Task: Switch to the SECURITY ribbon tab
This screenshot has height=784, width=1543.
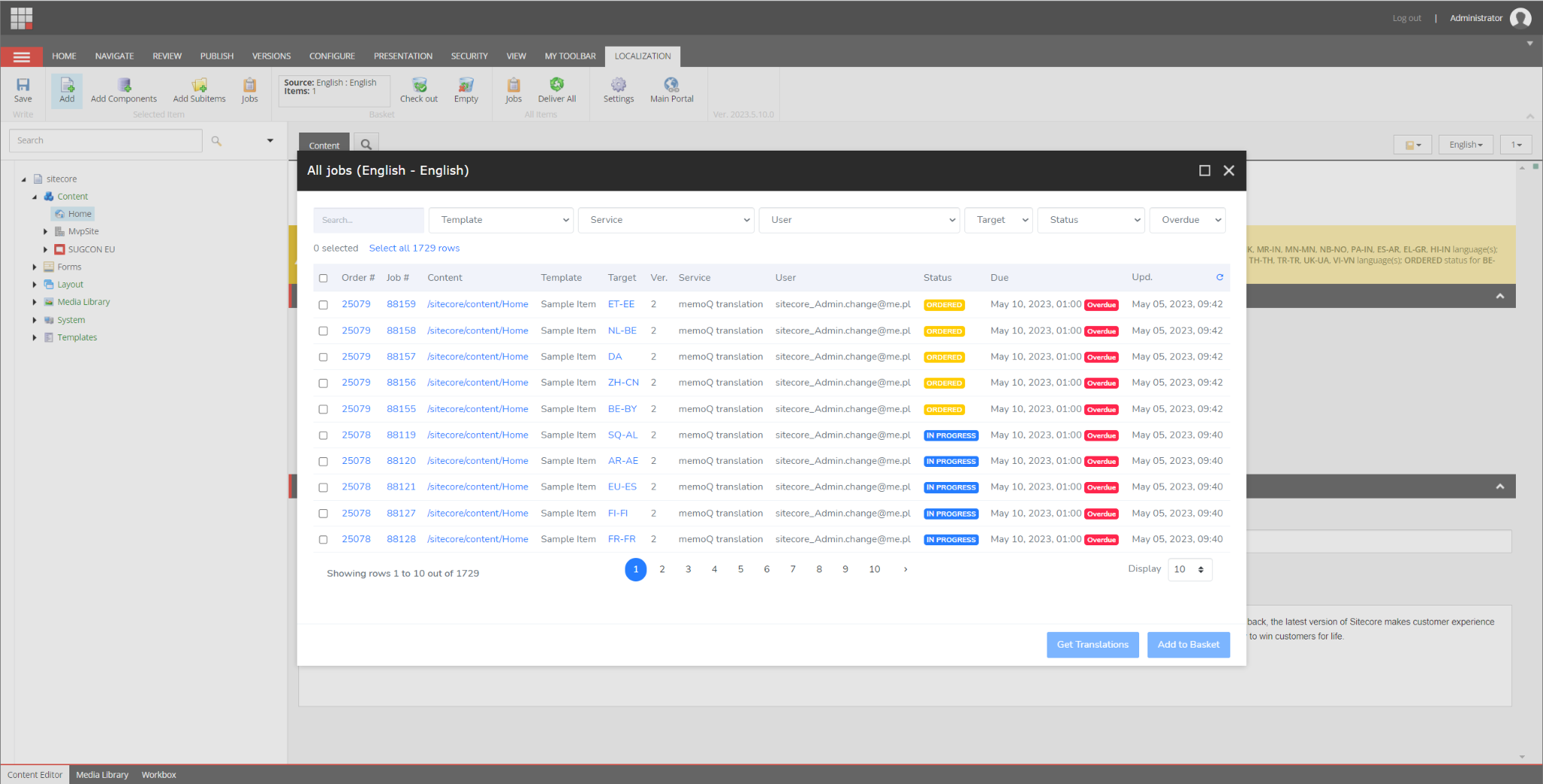Action: point(469,56)
